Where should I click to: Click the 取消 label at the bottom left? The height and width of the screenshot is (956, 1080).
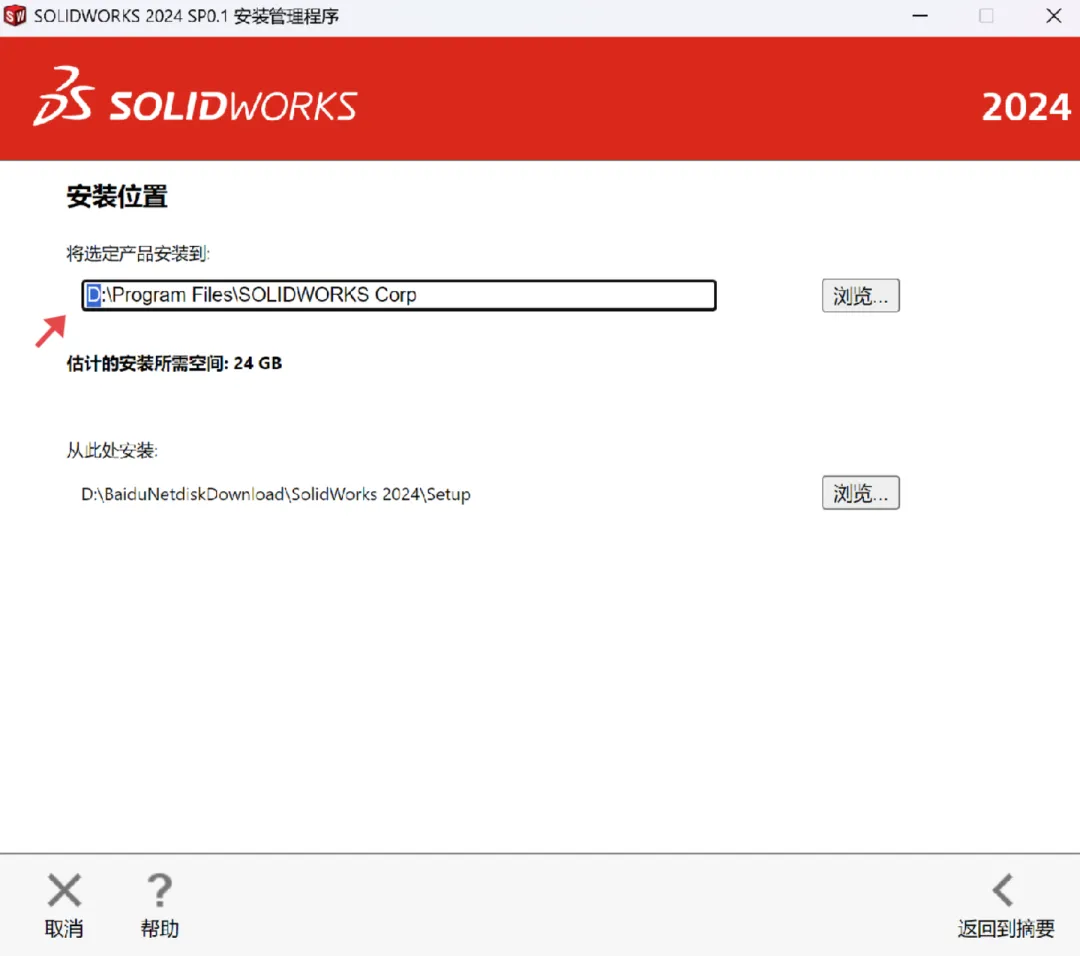pyautogui.click(x=64, y=928)
